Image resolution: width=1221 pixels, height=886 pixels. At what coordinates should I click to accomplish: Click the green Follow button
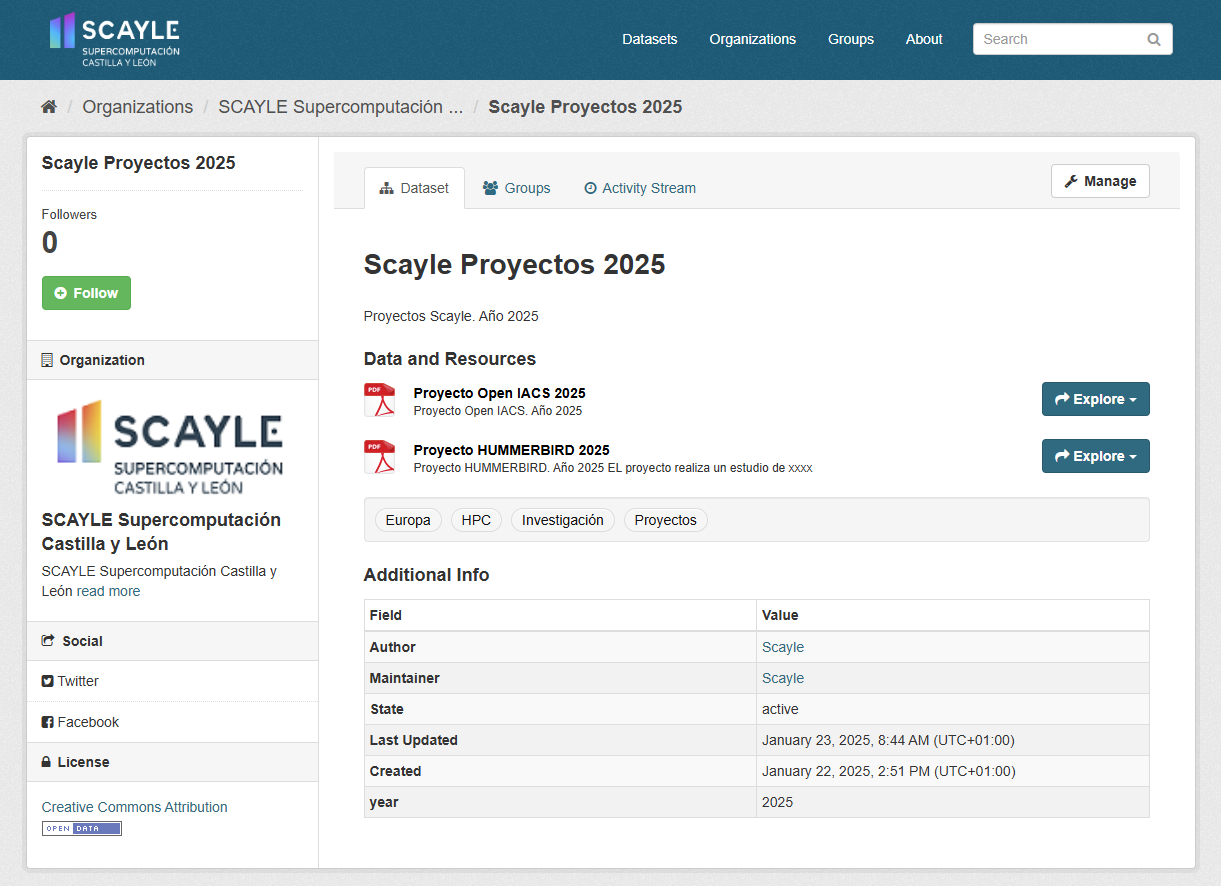[86, 293]
